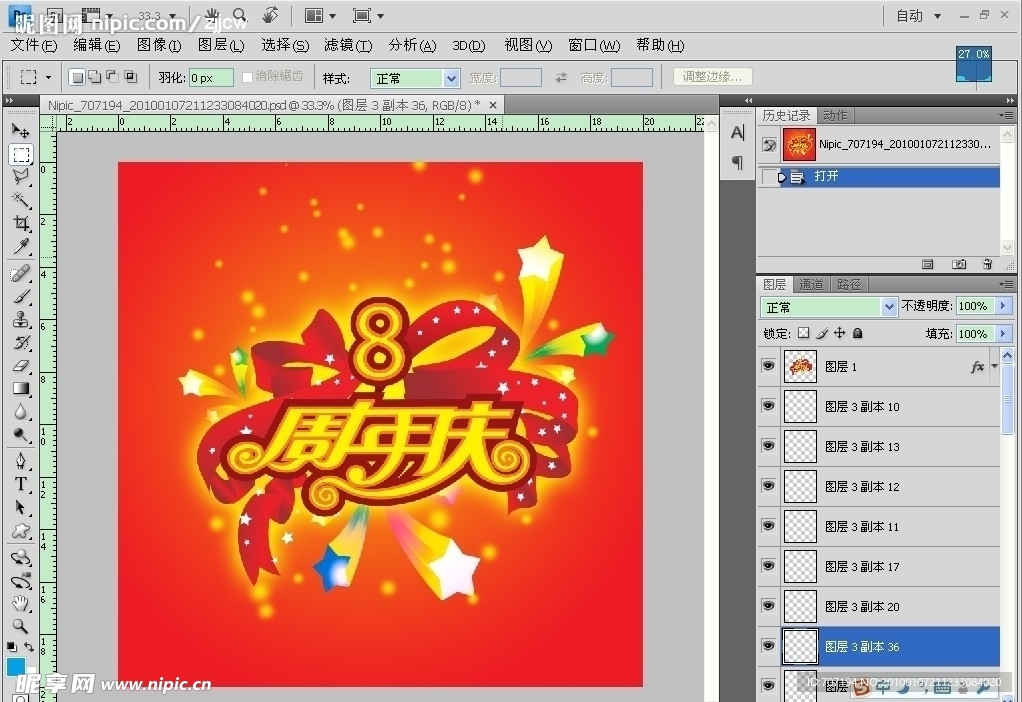Open the 自动 workspace dropdown
This screenshot has height=702, width=1022.
click(x=918, y=16)
